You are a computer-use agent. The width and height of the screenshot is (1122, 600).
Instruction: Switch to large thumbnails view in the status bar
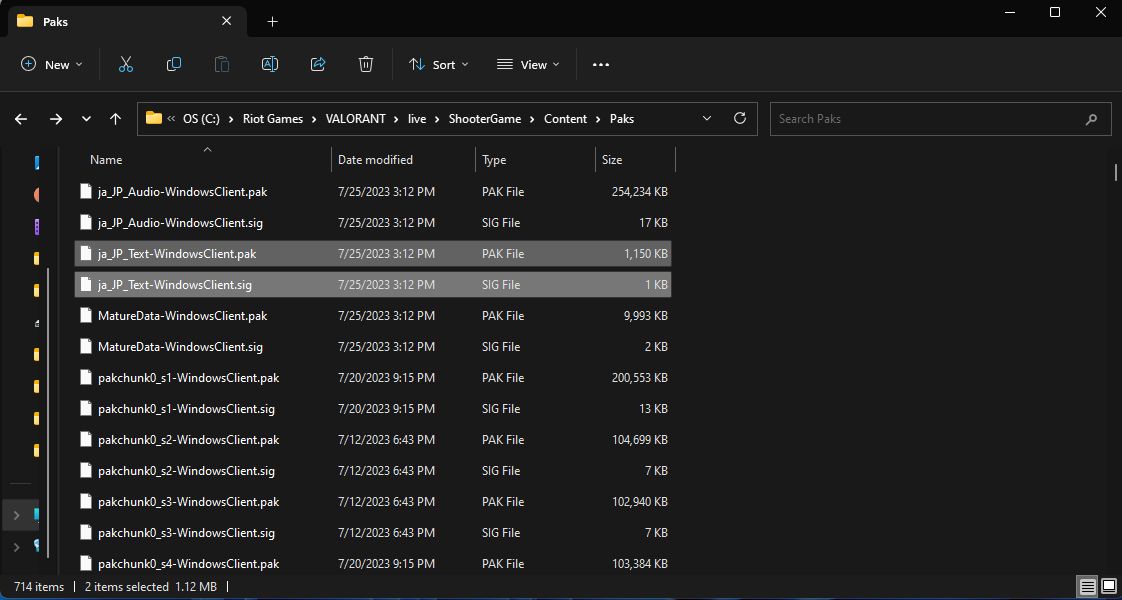tap(1108, 587)
